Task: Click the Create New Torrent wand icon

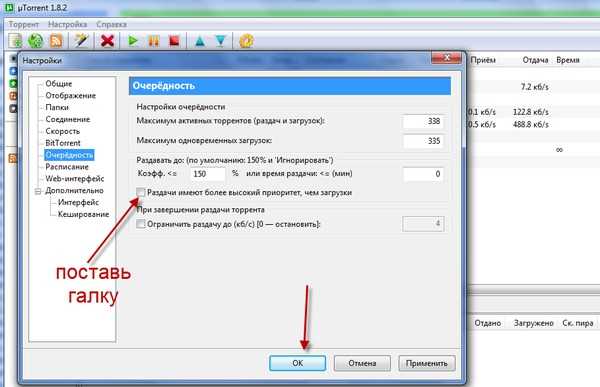Action: coord(81,41)
